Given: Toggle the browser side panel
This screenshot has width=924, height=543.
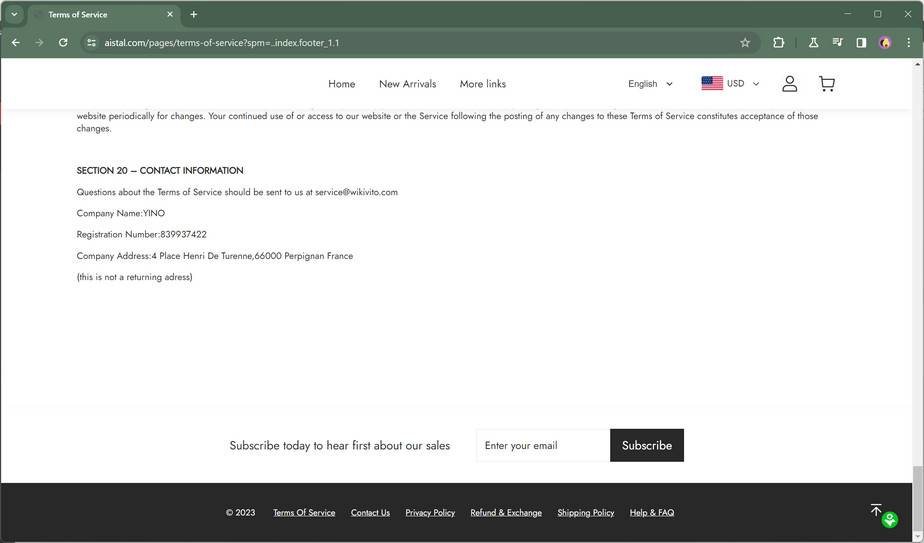Looking at the screenshot, I should [861, 42].
